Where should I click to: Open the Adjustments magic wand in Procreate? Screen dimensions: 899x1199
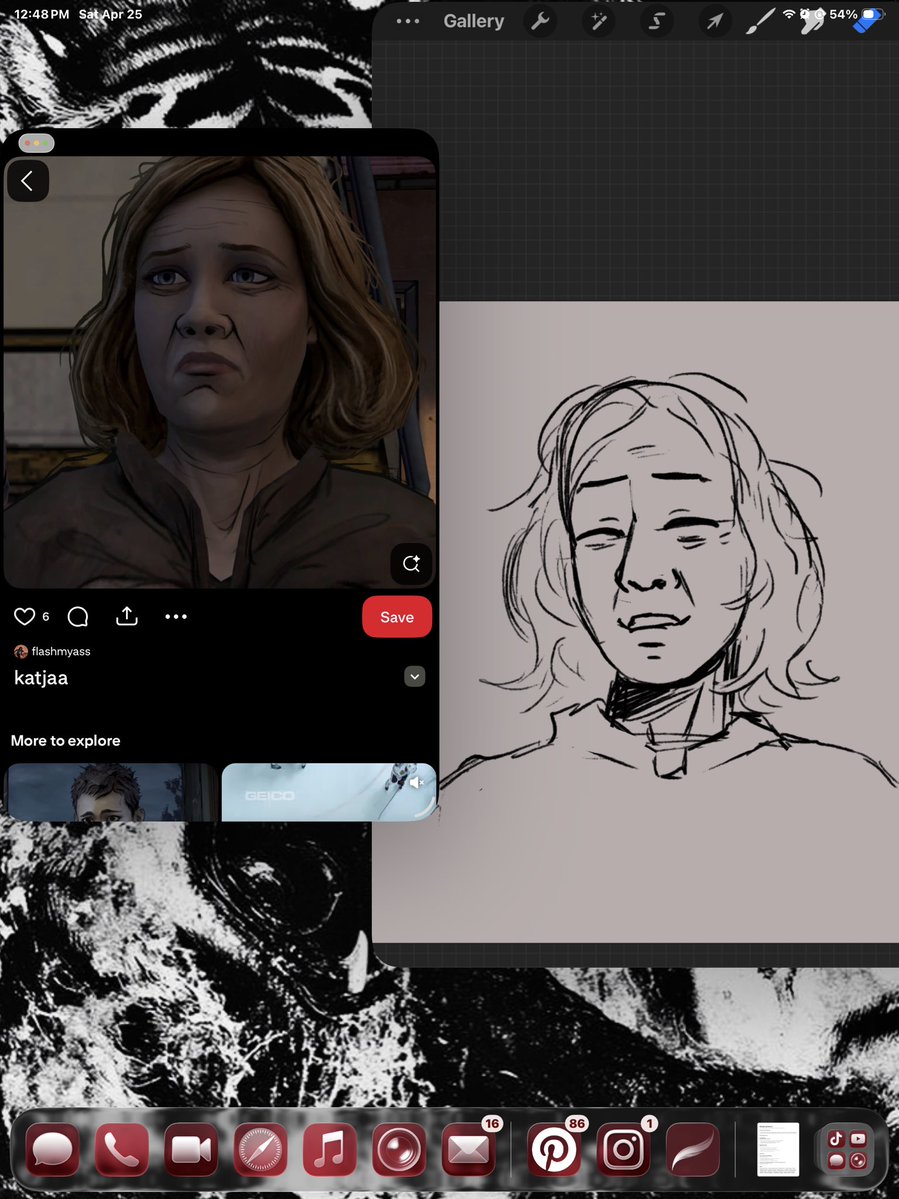point(599,21)
